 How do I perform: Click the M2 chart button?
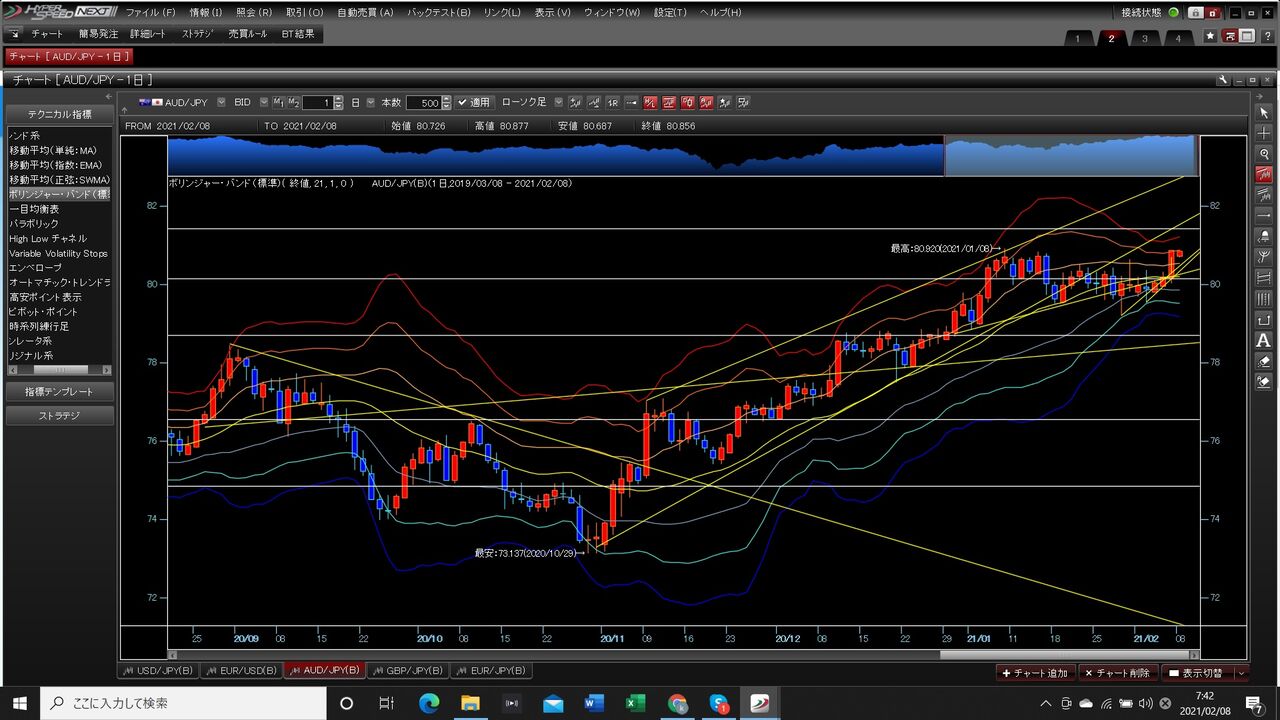(x=293, y=102)
